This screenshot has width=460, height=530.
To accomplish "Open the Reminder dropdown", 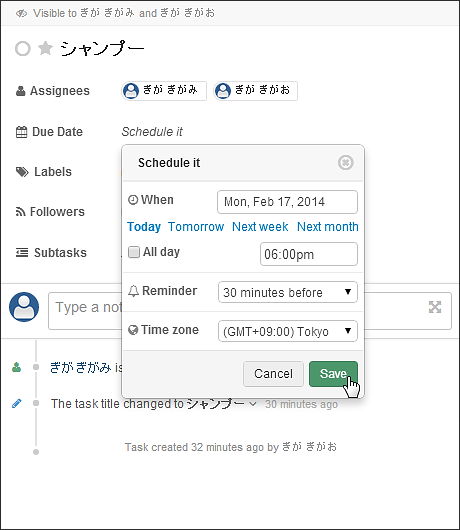I will click(288, 292).
